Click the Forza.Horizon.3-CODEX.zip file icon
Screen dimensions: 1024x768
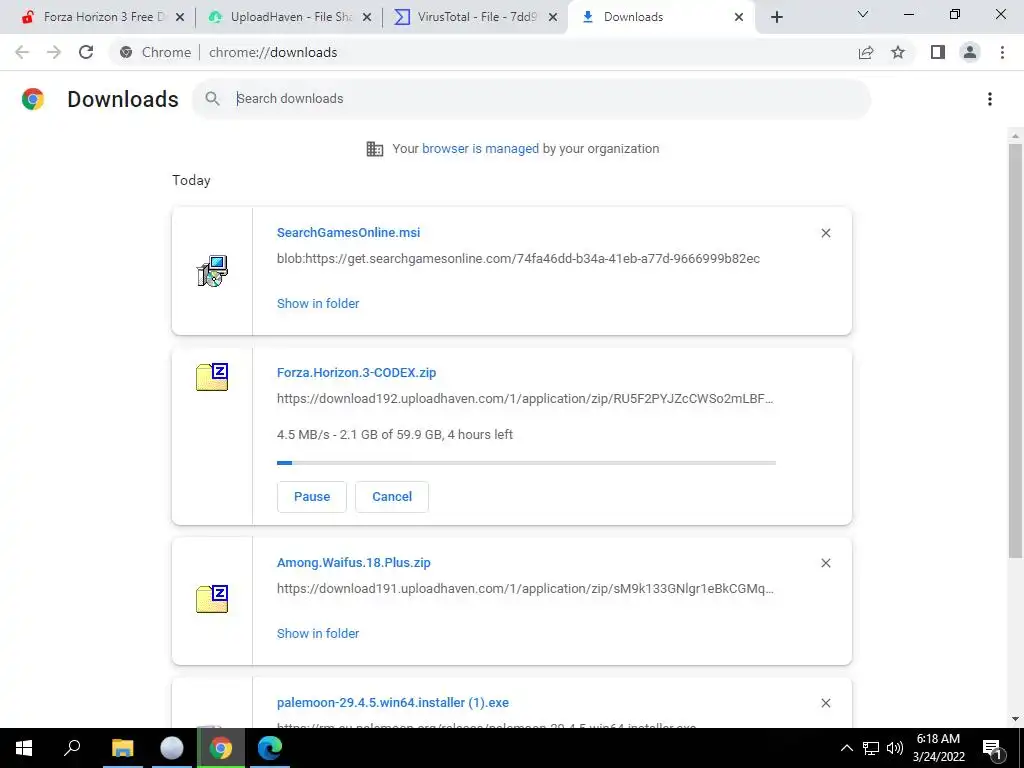click(212, 377)
